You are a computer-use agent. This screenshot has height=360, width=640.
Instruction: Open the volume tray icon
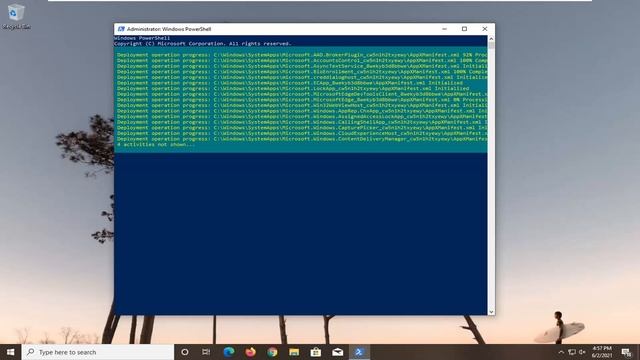point(582,352)
